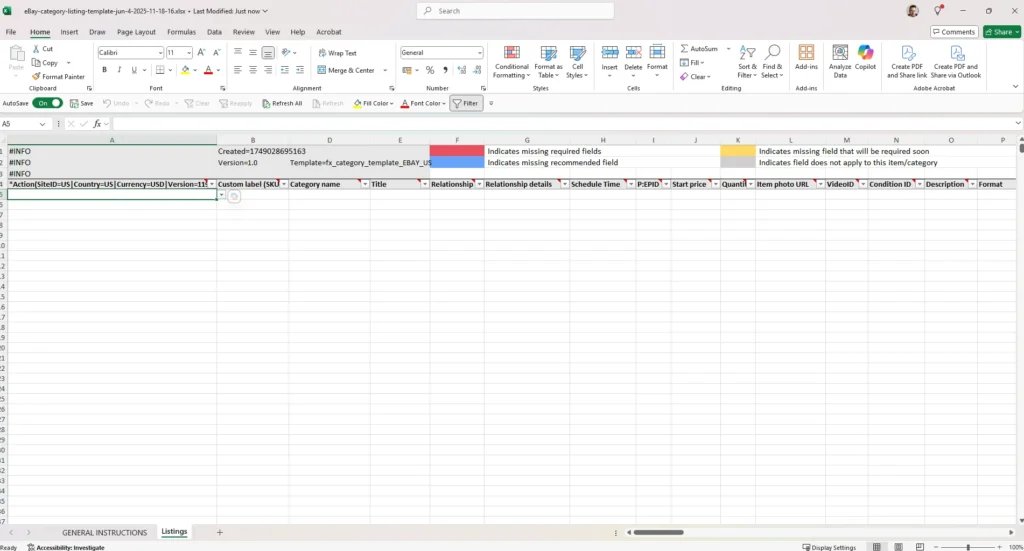Click the Copy button
This screenshot has width=1024, height=551.
(45, 63)
